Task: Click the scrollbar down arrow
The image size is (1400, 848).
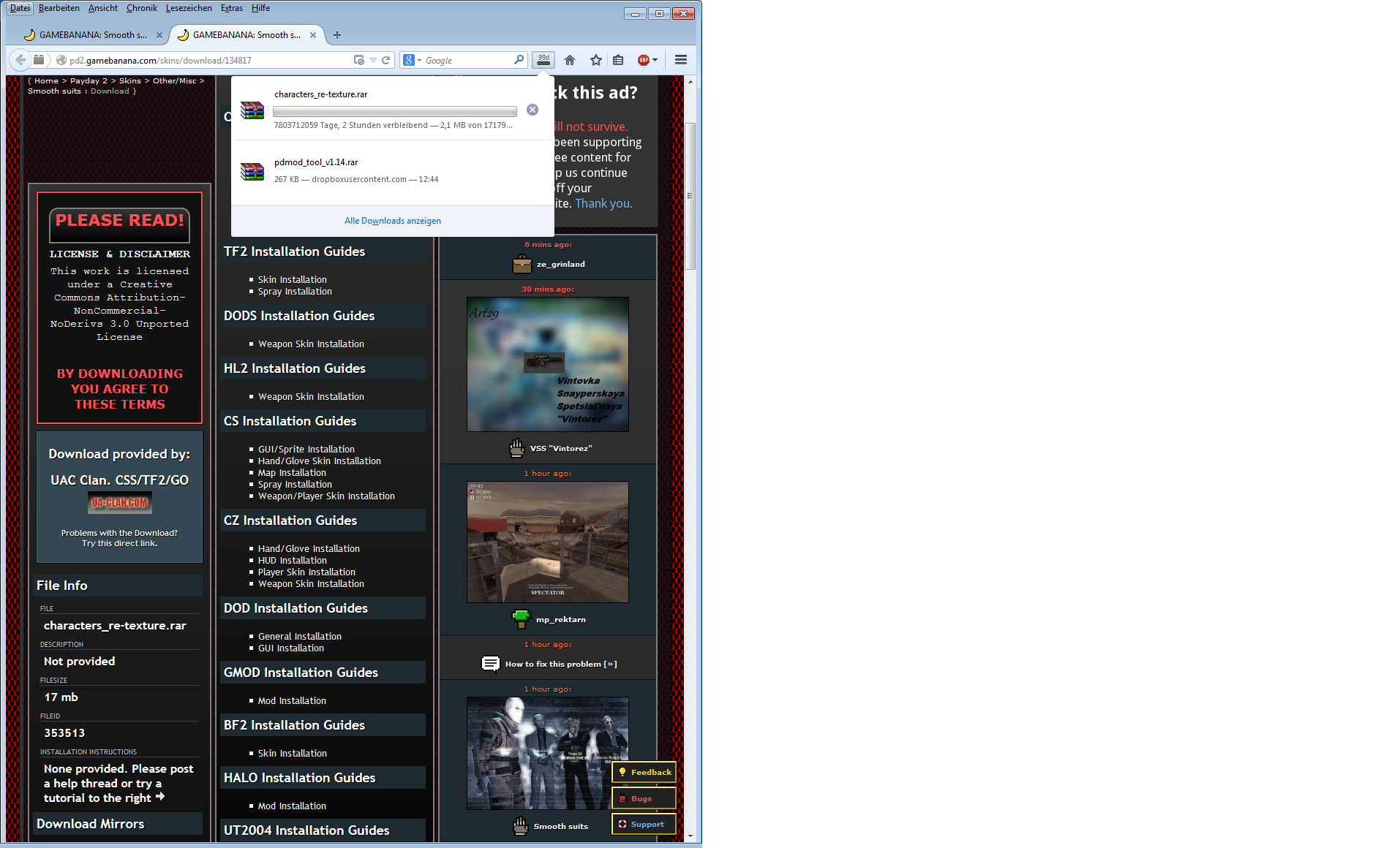Action: pyautogui.click(x=690, y=835)
